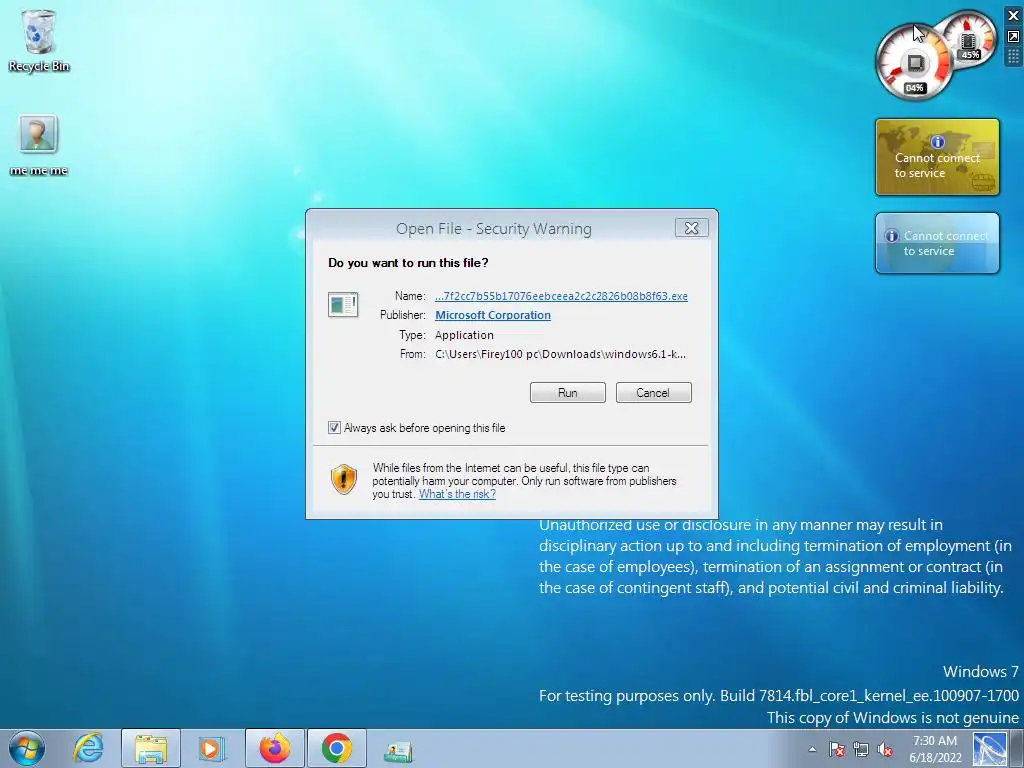
Task: Click the yellow security shield warning icon
Action: (x=344, y=479)
